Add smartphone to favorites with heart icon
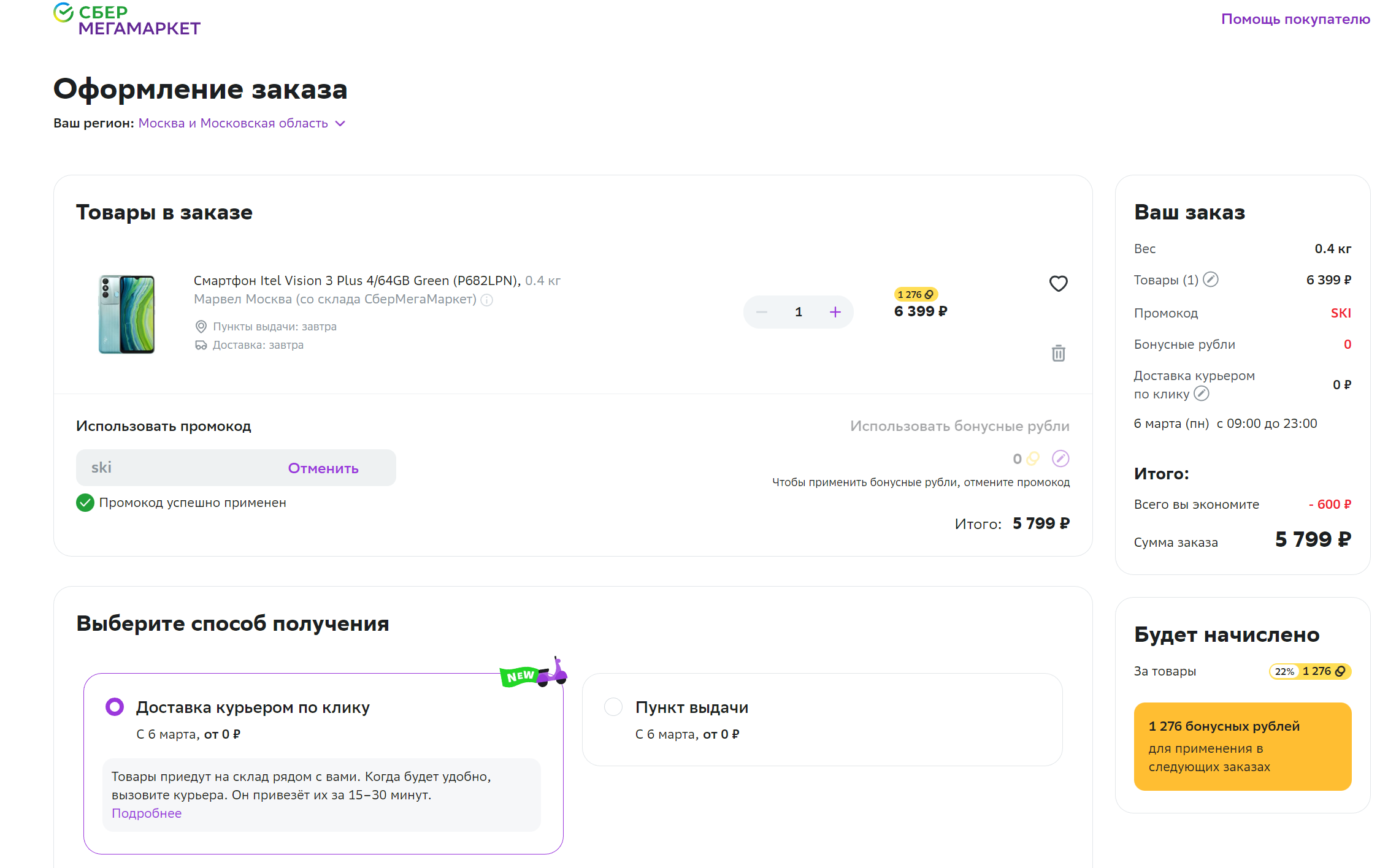Image resolution: width=1388 pixels, height=868 pixels. [1058, 283]
